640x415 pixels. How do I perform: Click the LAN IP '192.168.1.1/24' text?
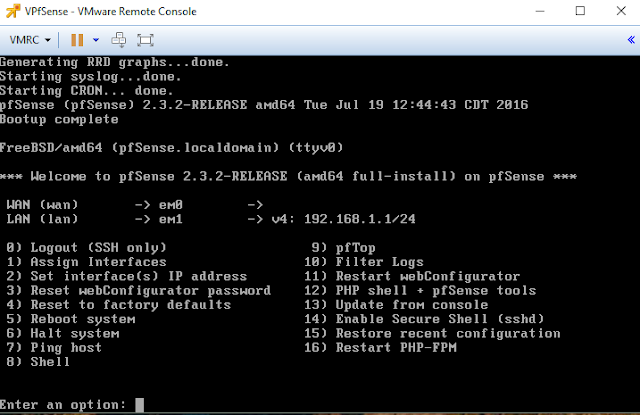point(360,219)
